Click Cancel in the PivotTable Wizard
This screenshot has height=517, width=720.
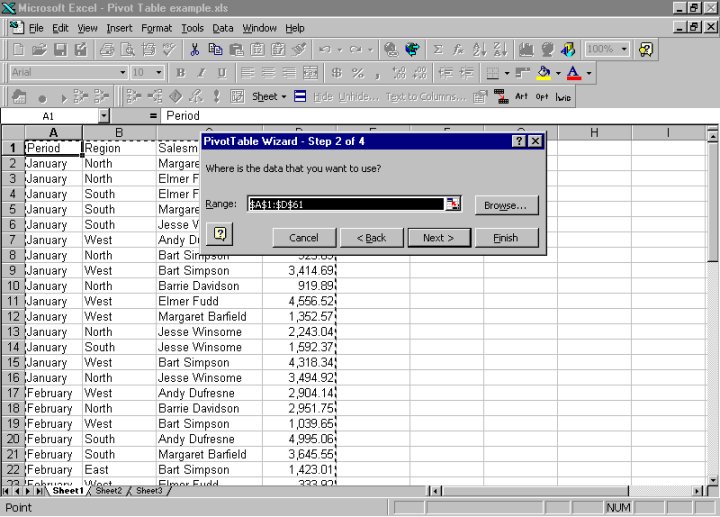[x=304, y=238]
